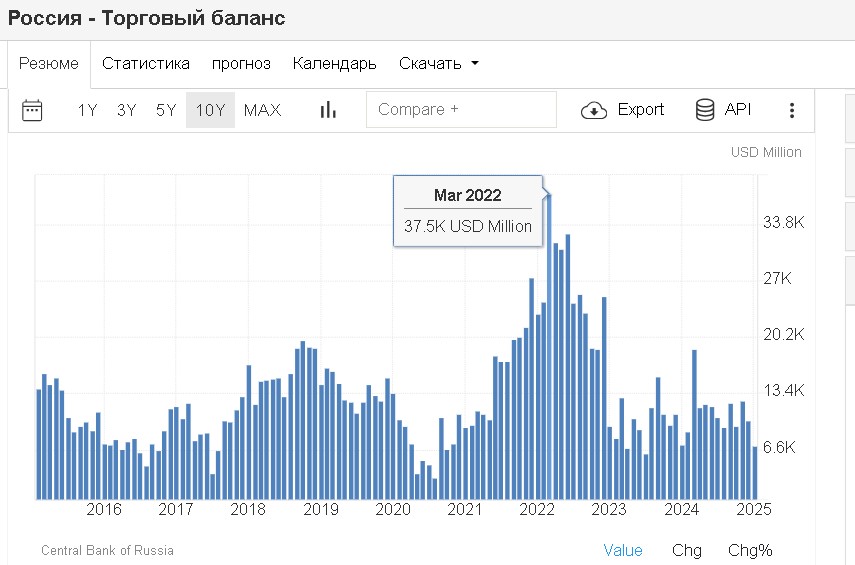The width and height of the screenshot is (855, 565).
Task: Open the прогноз tab
Action: click(241, 64)
